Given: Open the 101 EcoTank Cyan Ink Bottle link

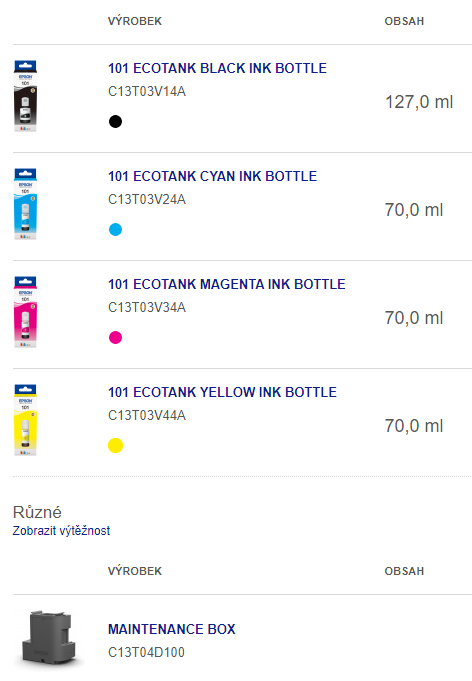Looking at the screenshot, I should (x=212, y=176).
